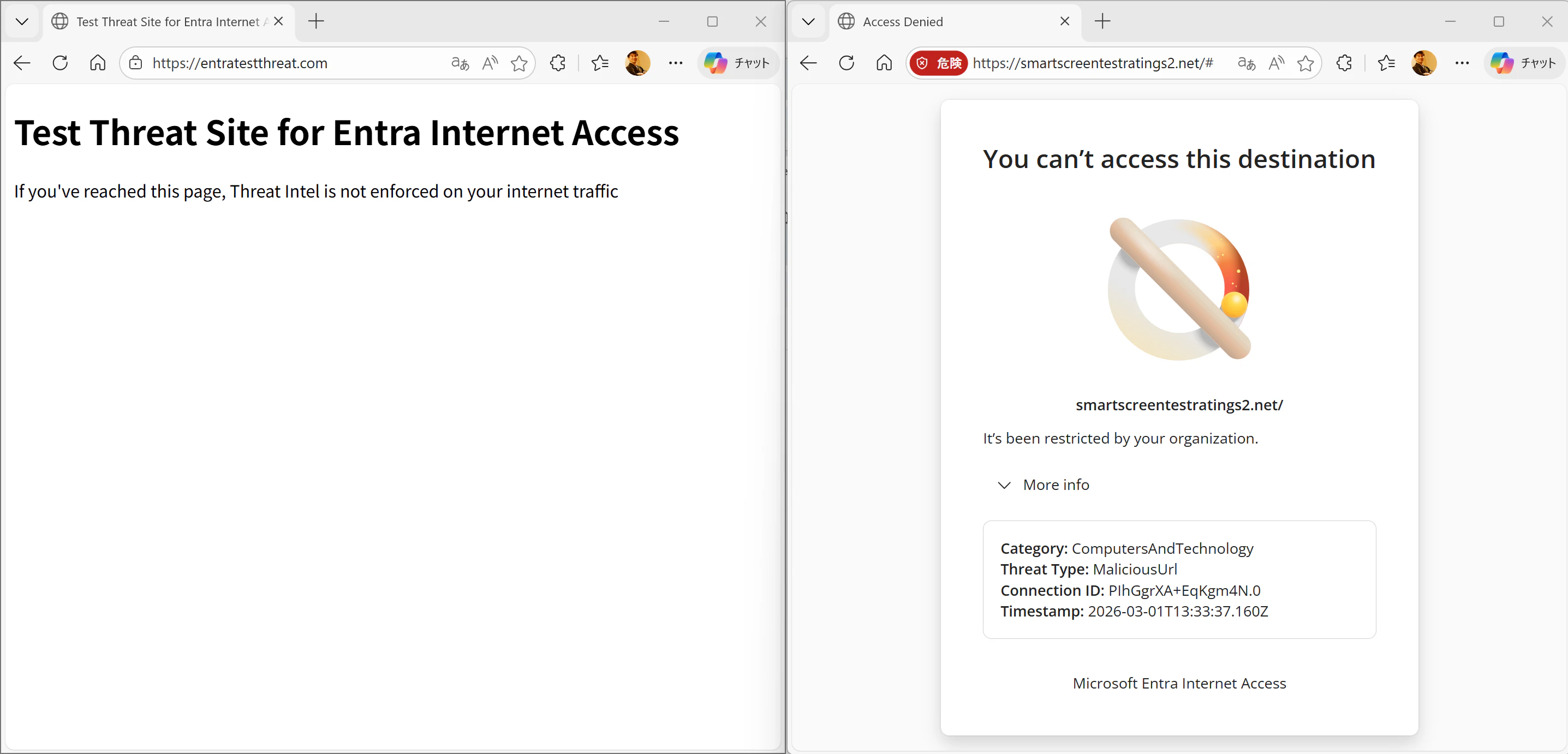Screen dimensions: 1568x754
Task: Click the Connection ID value PlhGgrXA+EqKgm4N.0
Action: coord(1184,590)
